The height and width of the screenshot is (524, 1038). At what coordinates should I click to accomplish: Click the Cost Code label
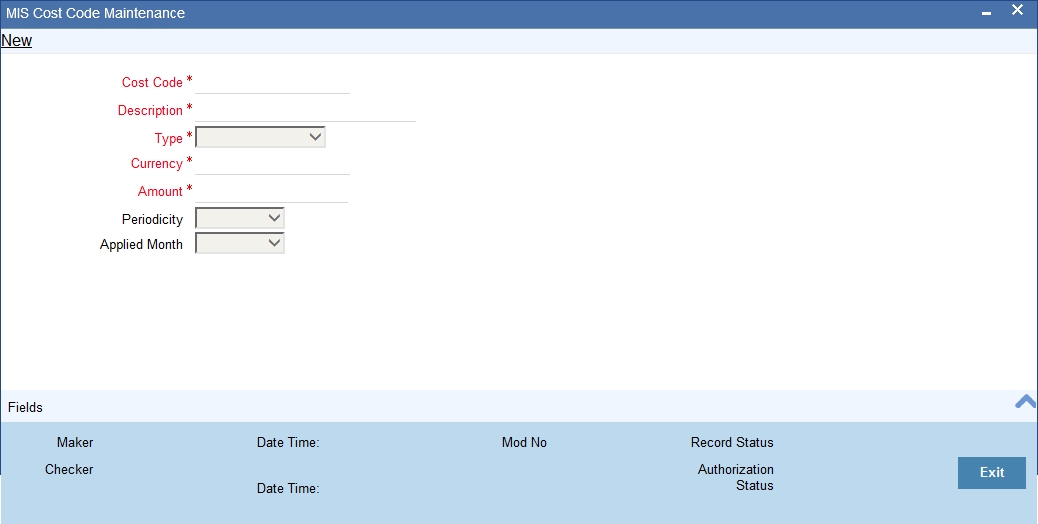click(x=152, y=83)
